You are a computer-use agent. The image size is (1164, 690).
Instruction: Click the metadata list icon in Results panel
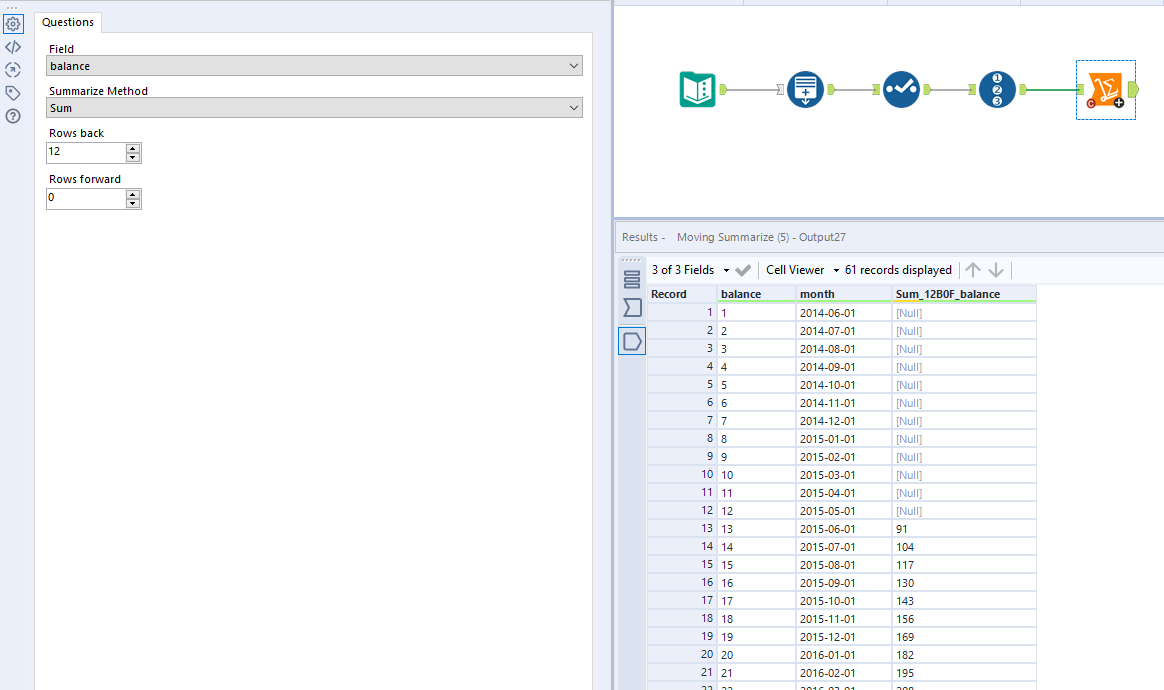pyautogui.click(x=631, y=280)
